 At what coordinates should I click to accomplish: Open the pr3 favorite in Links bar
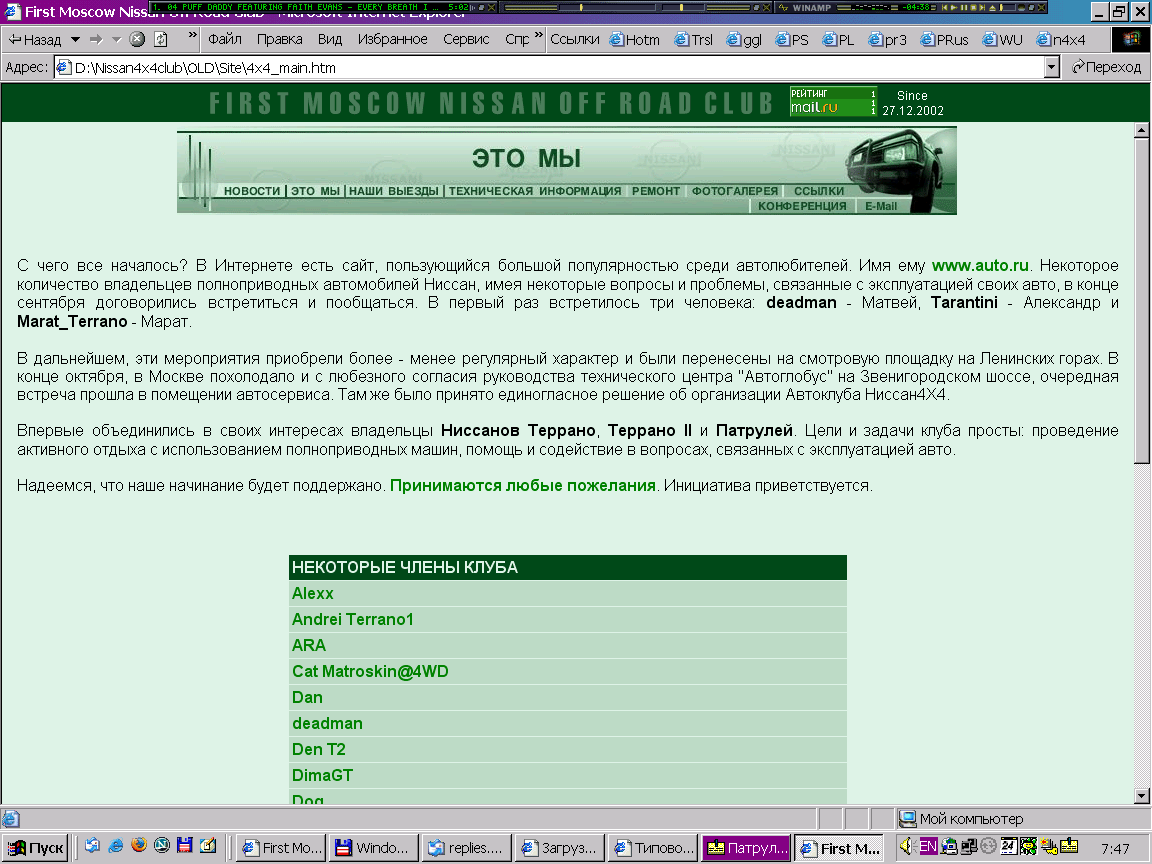888,40
